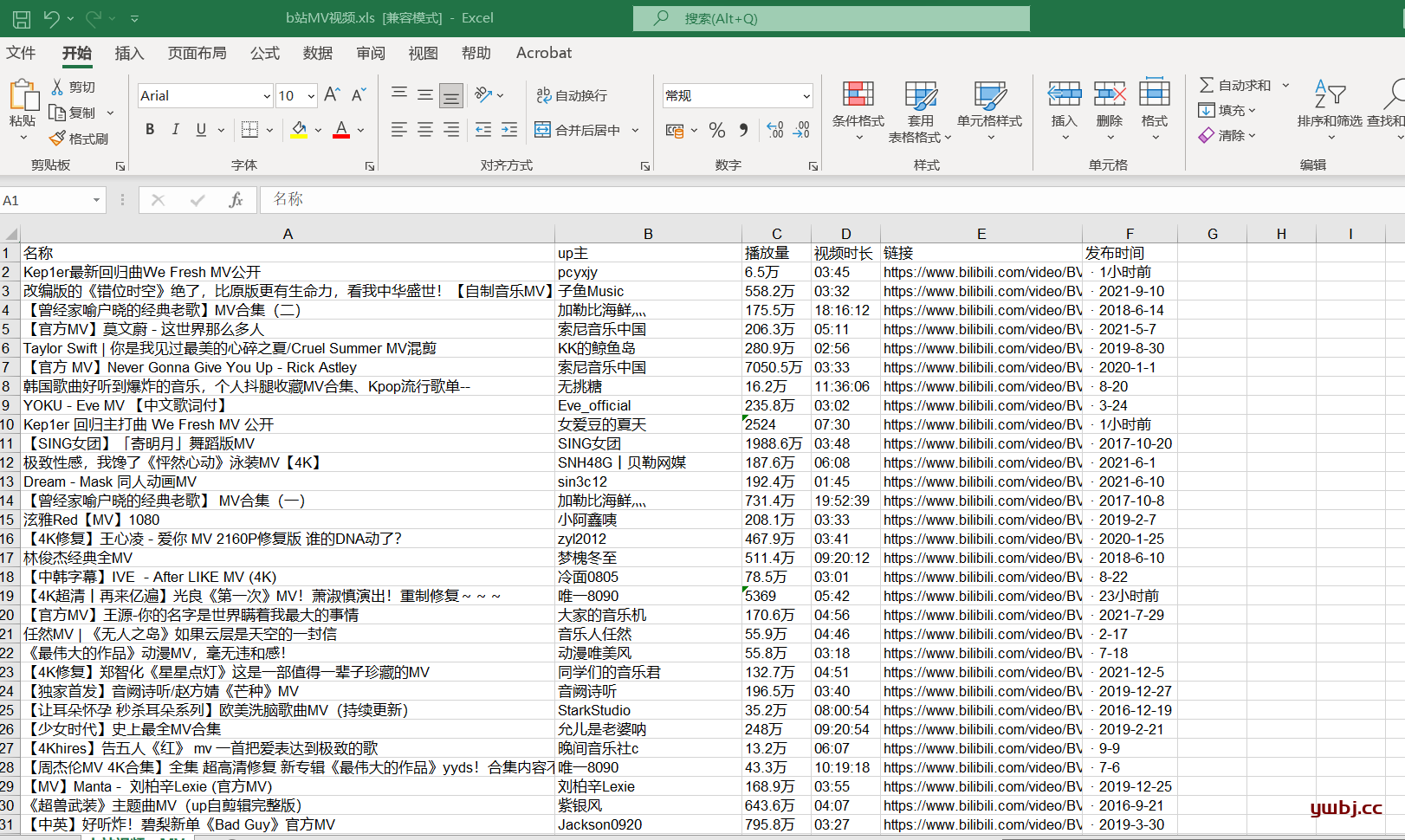Center cell text horizontally
Screen dimensions: 1405x840
[425, 130]
